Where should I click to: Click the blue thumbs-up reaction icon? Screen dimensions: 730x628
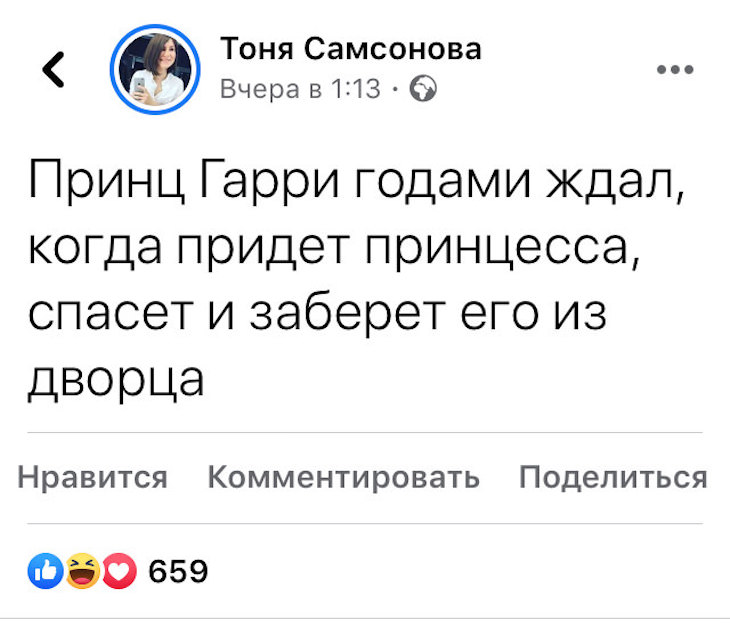46,571
